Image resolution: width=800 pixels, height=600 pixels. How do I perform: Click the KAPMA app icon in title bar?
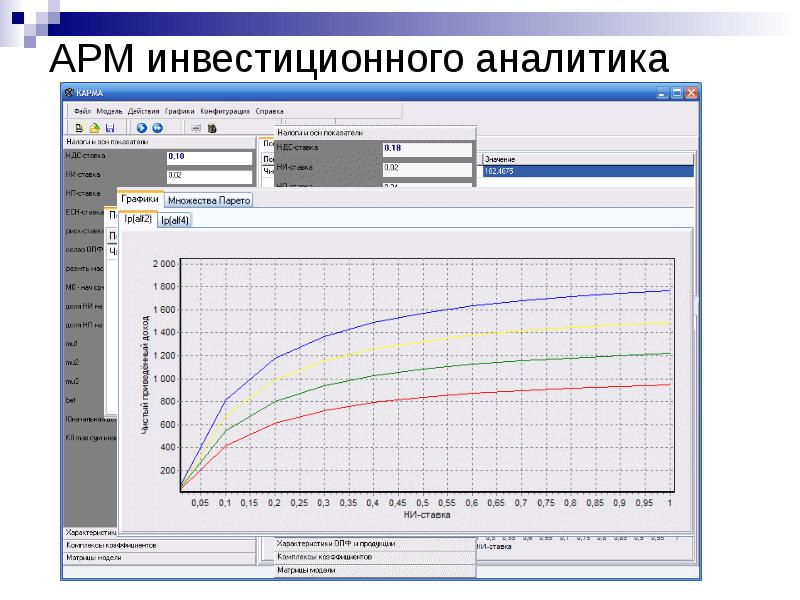(68, 93)
